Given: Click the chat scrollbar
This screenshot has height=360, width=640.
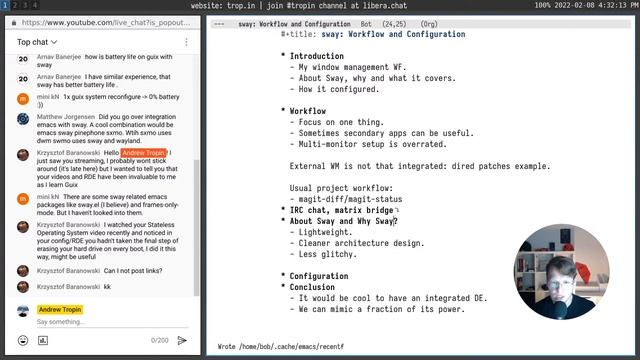Looking at the screenshot, I should coord(196,227).
